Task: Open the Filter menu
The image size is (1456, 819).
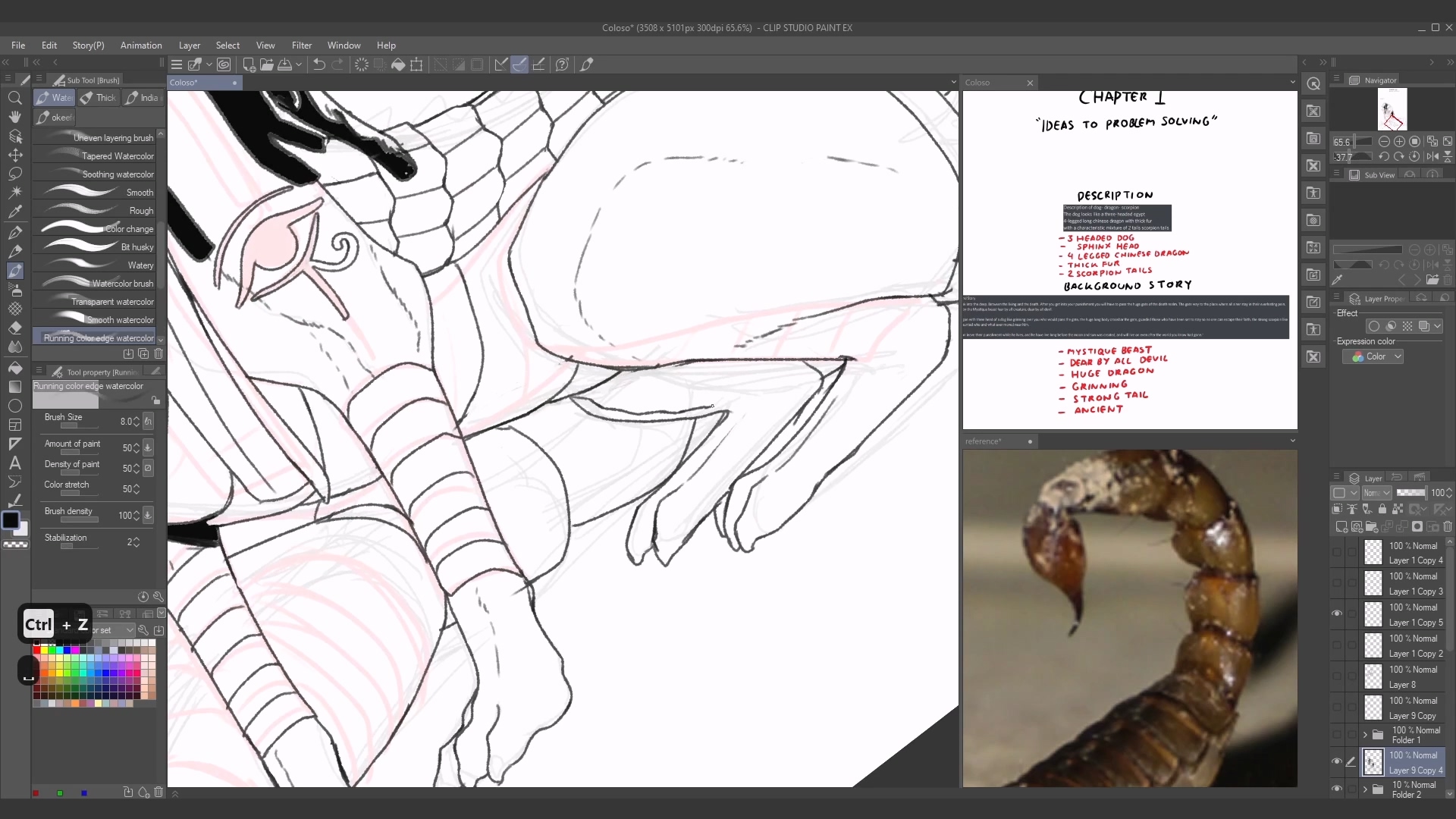Action: point(302,45)
